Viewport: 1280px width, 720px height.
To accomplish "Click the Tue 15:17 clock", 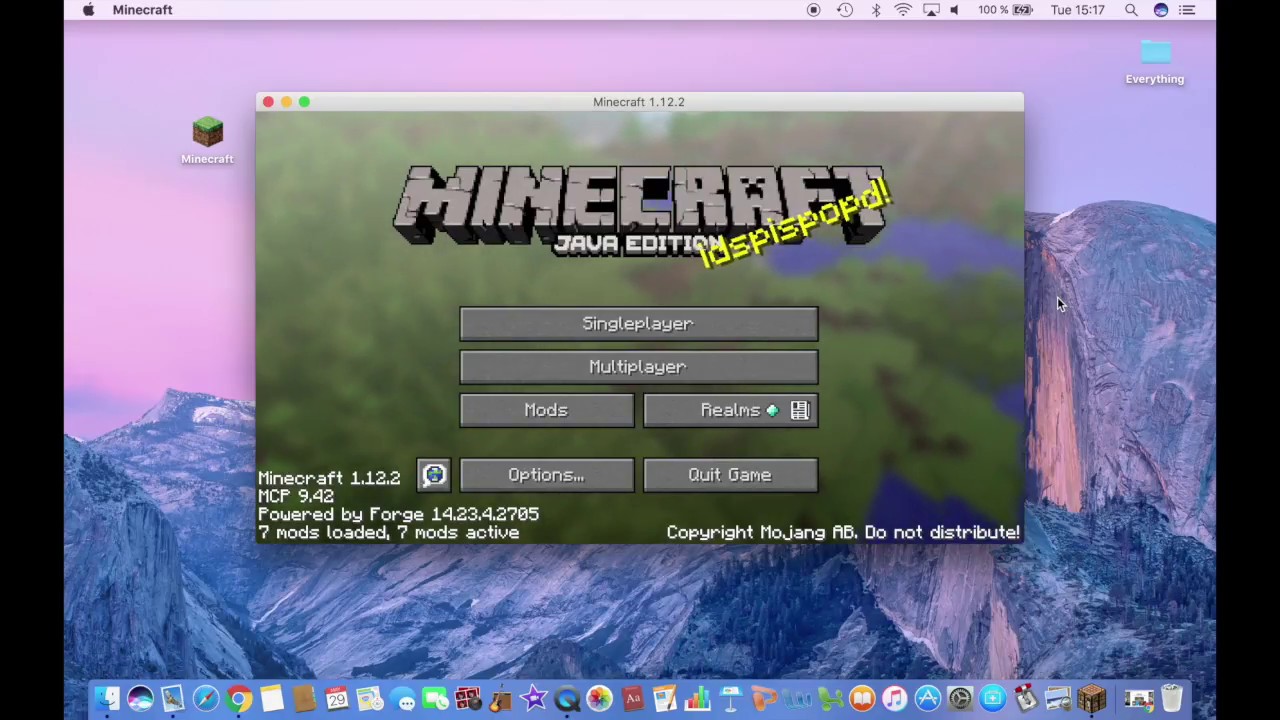I will (x=1078, y=10).
